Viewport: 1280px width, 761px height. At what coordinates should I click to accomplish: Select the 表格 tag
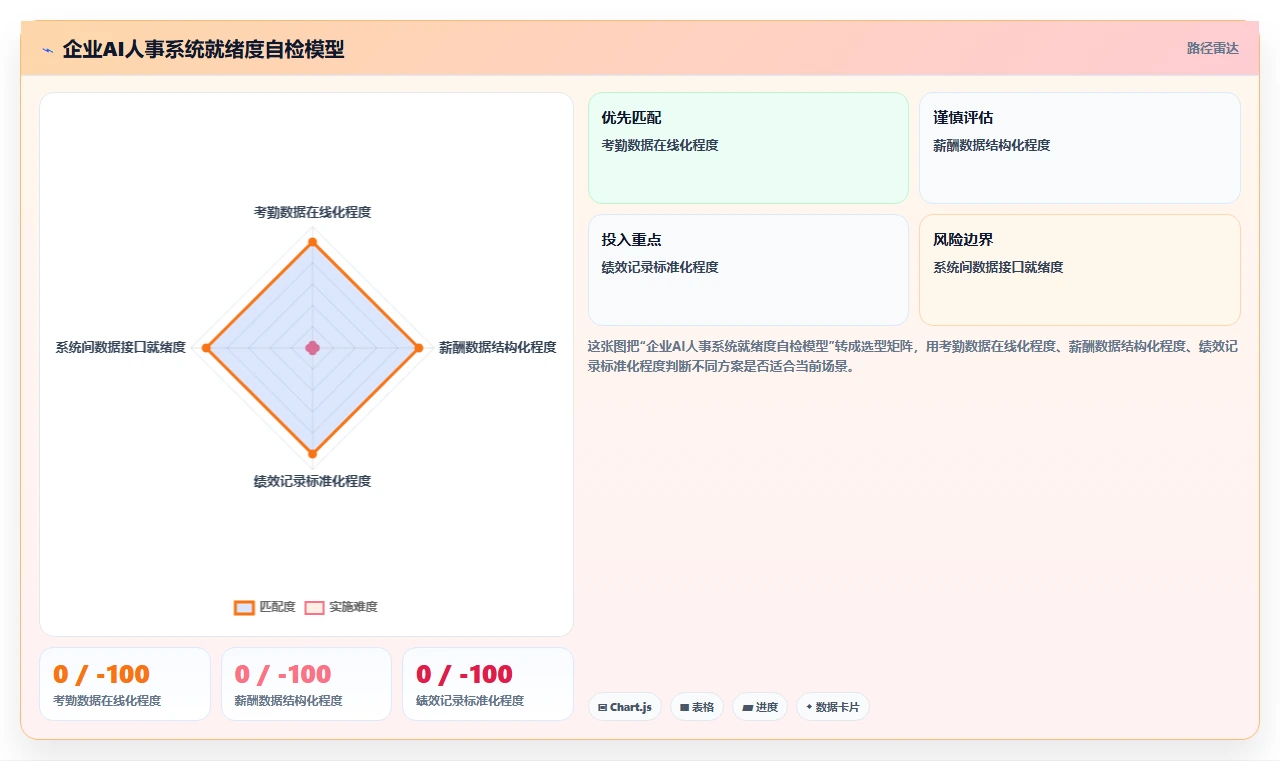click(697, 707)
